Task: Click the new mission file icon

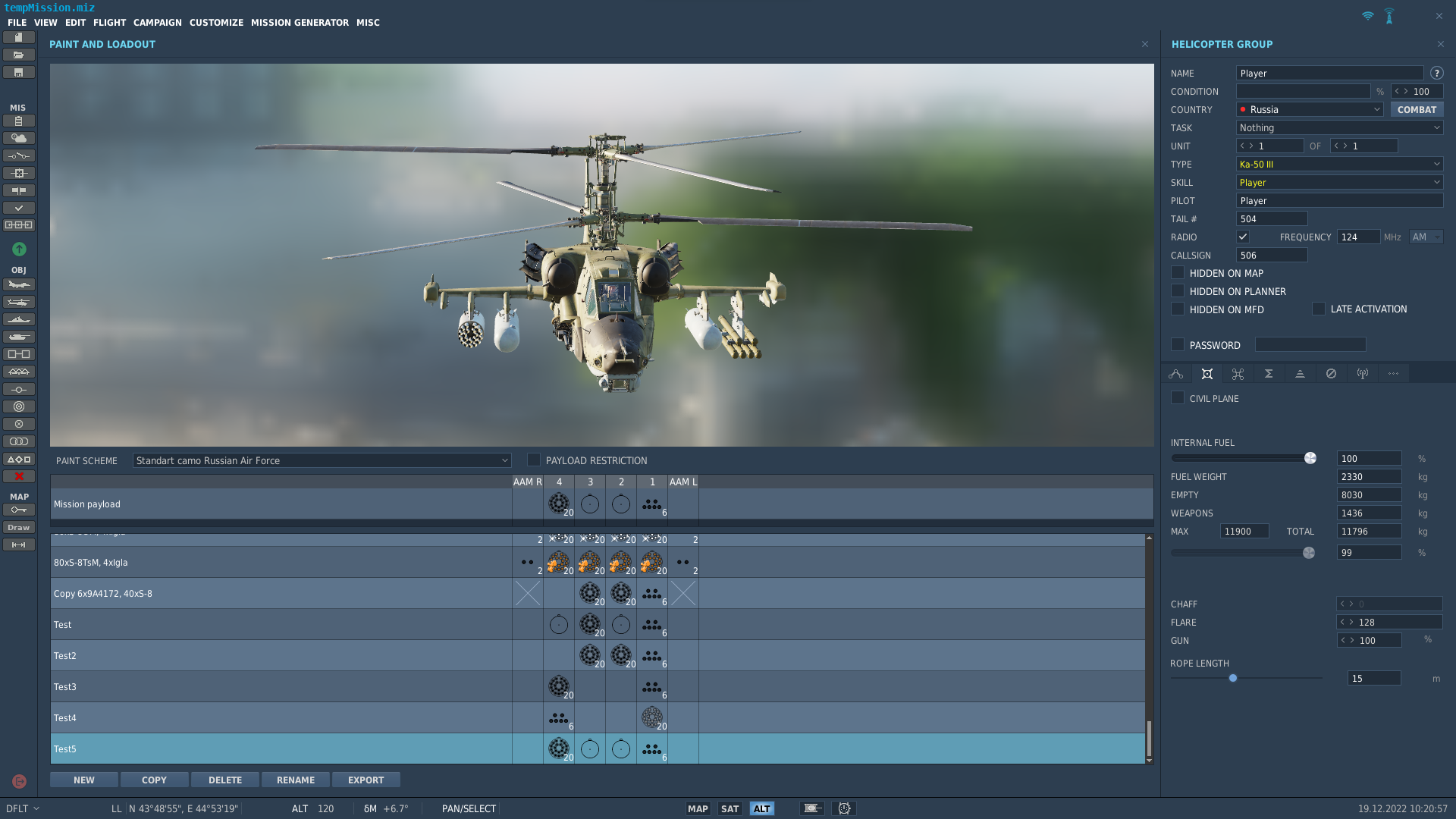Action: [19, 37]
